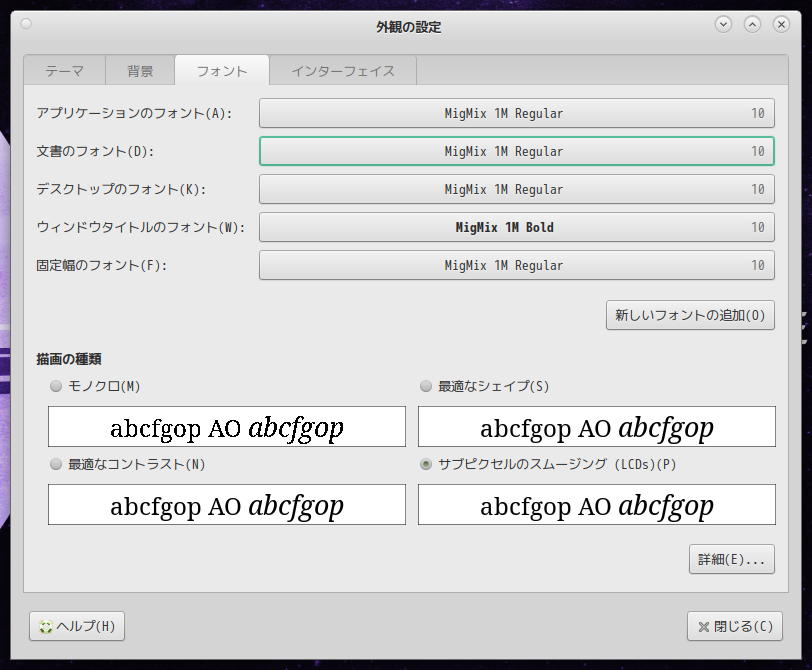812x670 pixels.
Task: Select the 最適なコントラスト(N) radio button
Action: click(56, 464)
